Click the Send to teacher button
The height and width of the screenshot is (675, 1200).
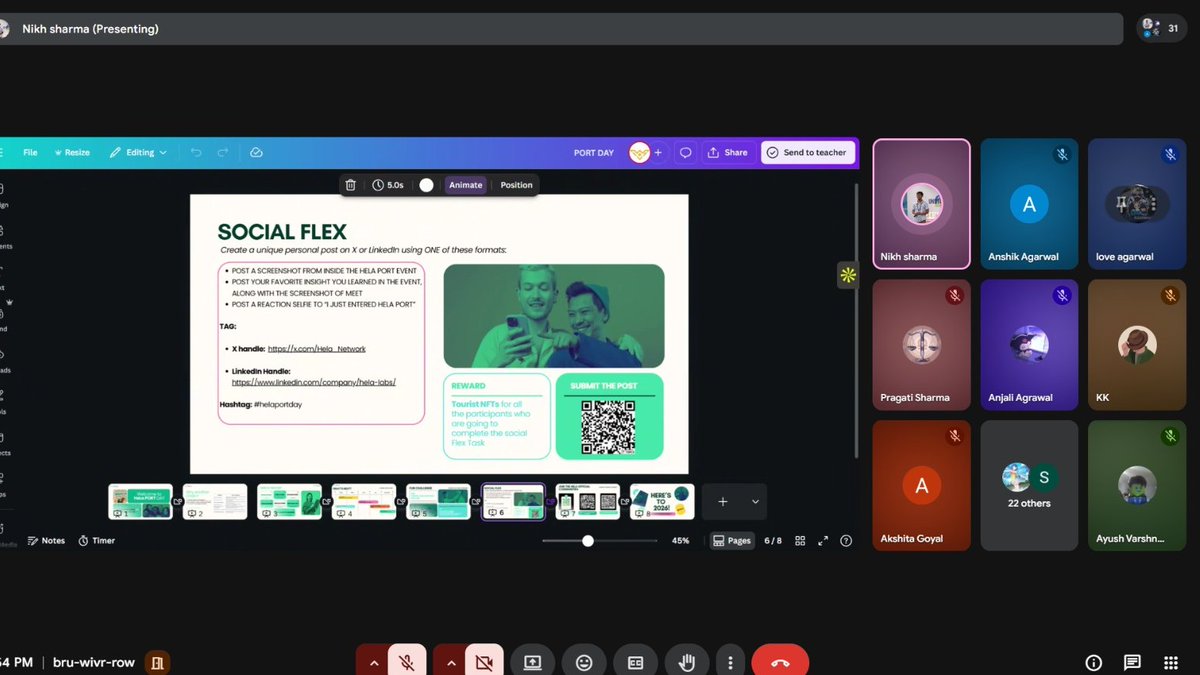(808, 153)
